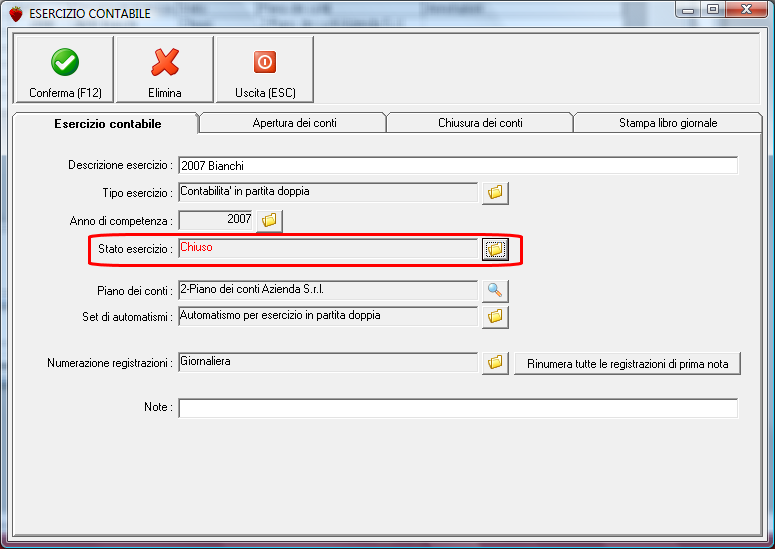This screenshot has width=775, height=549.
Task: Click magnifier icon to search Piano dei conti
Action: click(x=495, y=291)
